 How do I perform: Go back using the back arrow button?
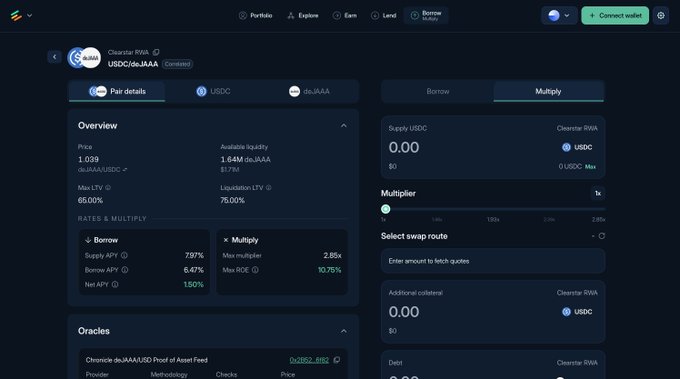click(x=54, y=57)
